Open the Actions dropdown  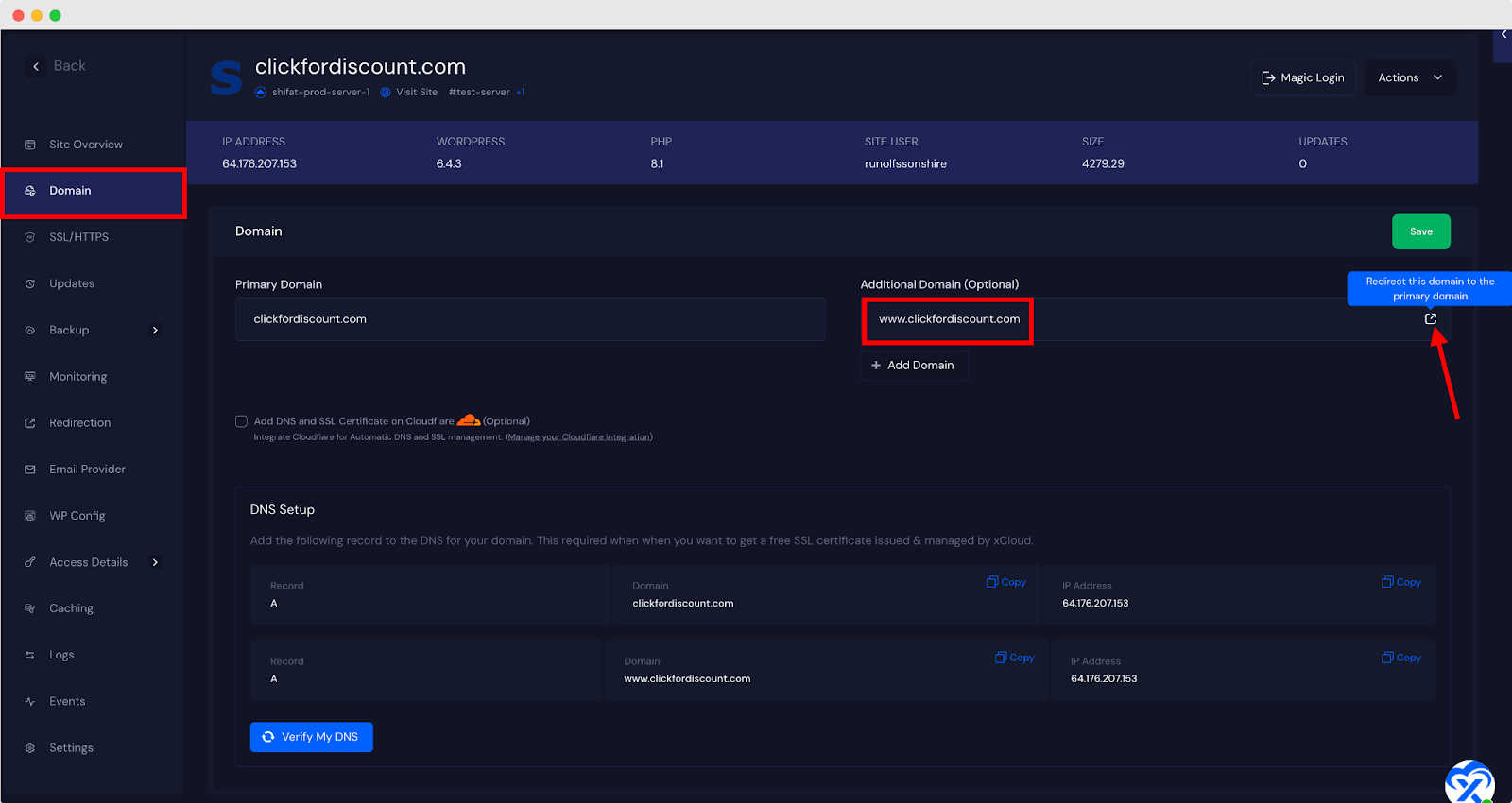pyautogui.click(x=1409, y=77)
